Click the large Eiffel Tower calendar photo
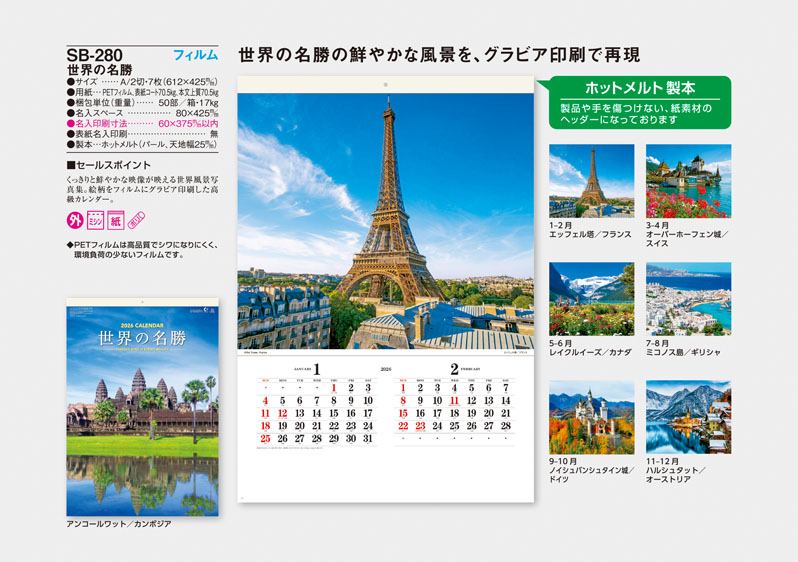The image size is (798, 562). (x=386, y=221)
